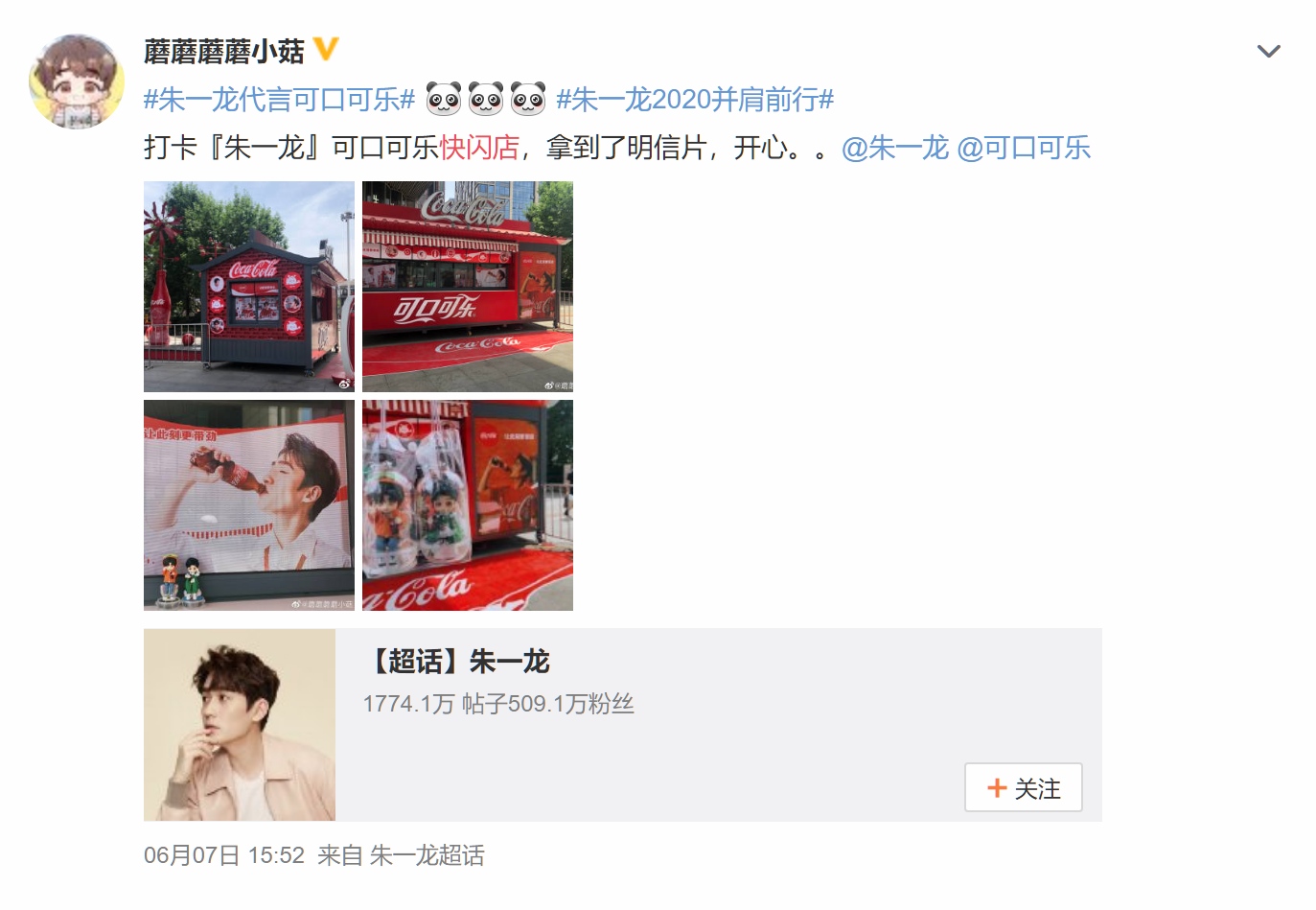This screenshot has width=1316, height=910.
Task: Click the orange plus icon on 关注
Action: tap(997, 788)
